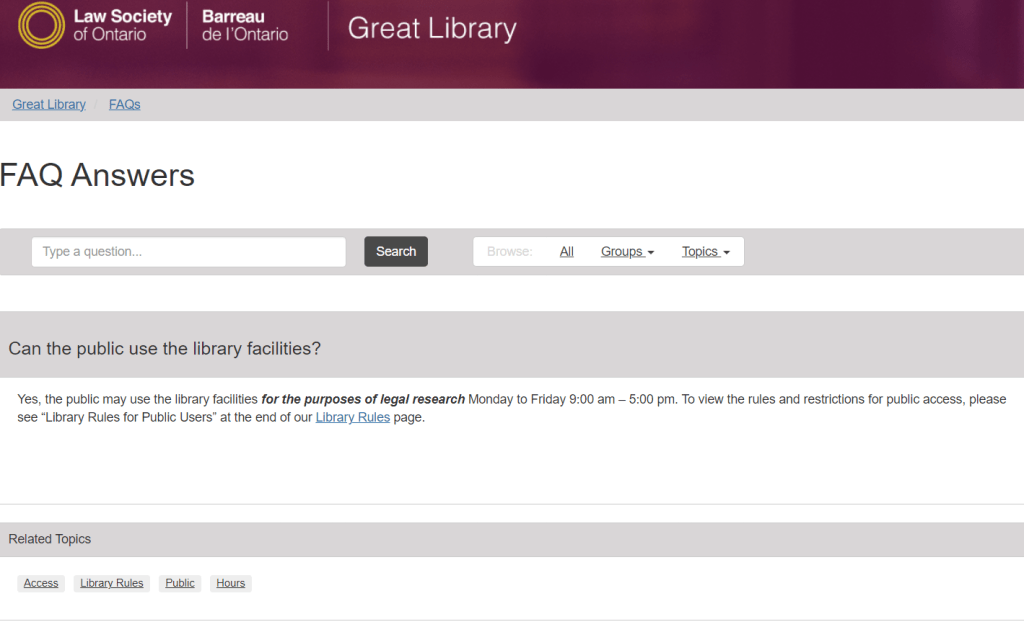
Task: Go to Great Library in the breadcrumb
Action: (49, 104)
